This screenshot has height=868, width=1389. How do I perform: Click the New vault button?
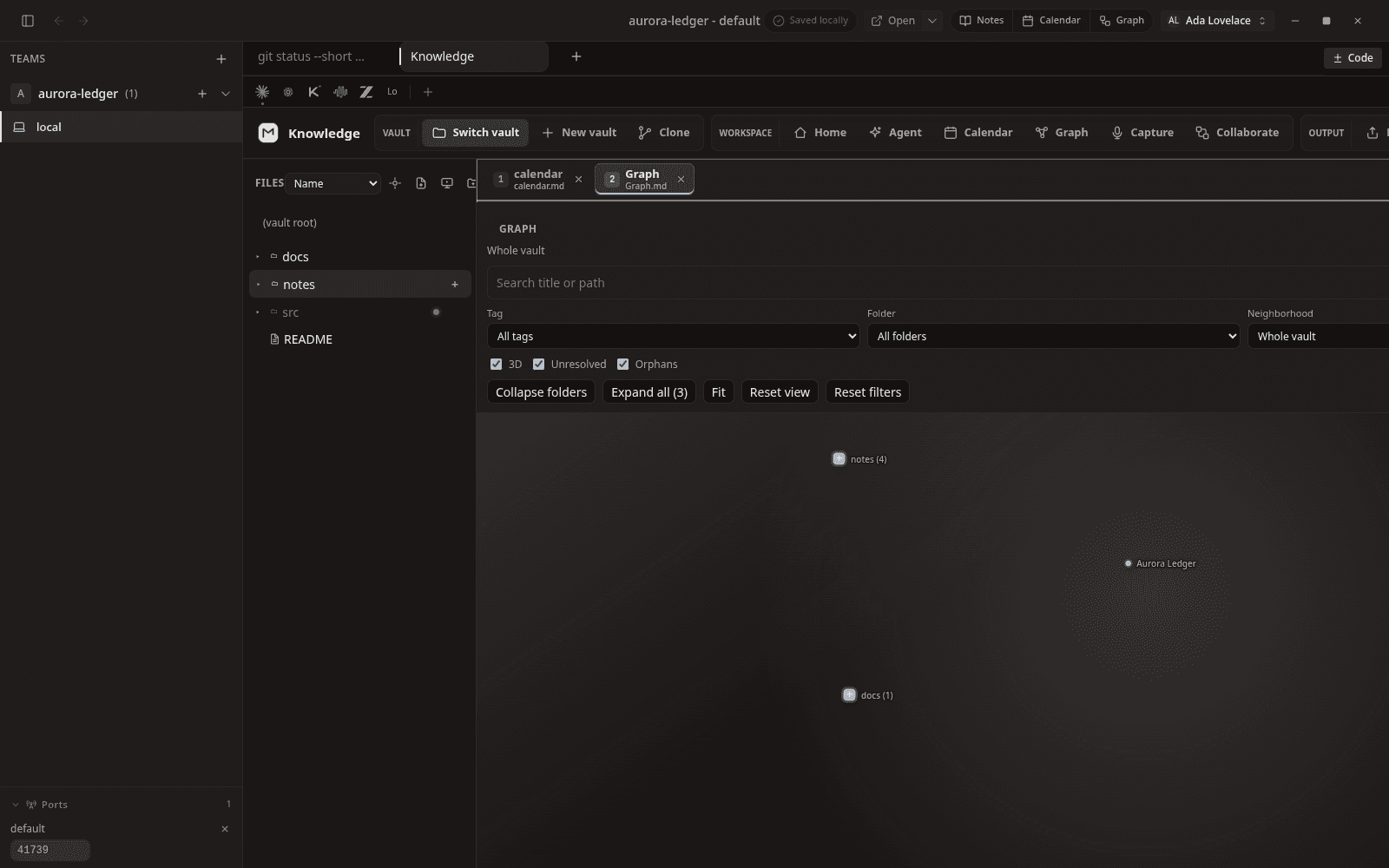[579, 133]
